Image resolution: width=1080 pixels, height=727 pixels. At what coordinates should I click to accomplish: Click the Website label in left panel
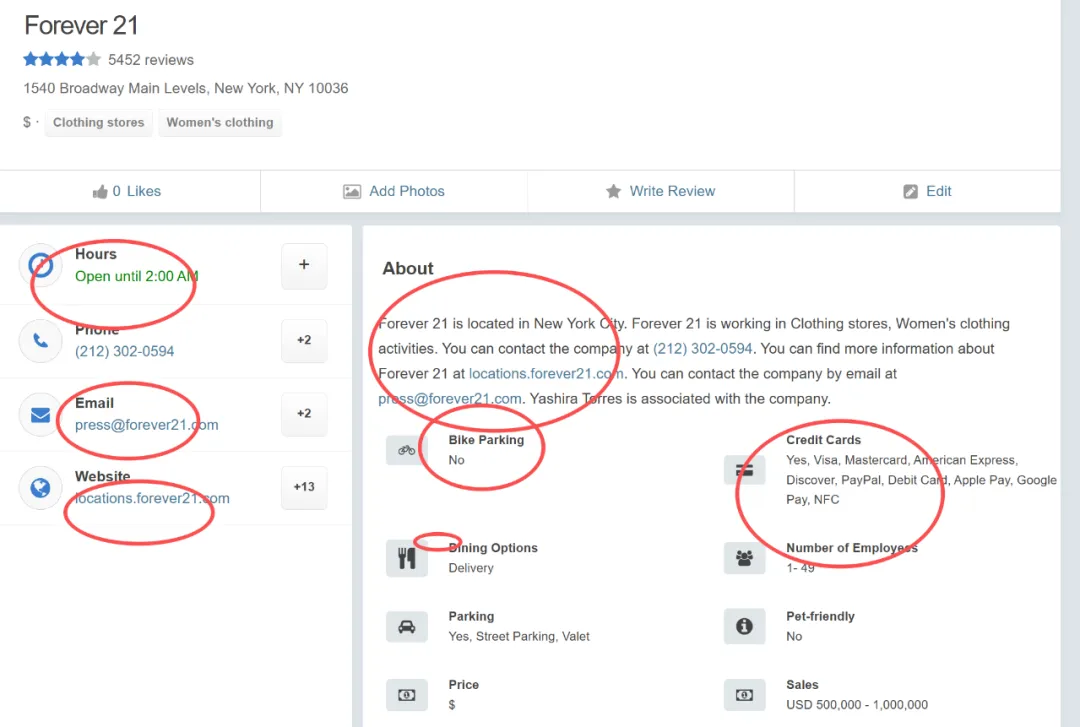click(103, 476)
